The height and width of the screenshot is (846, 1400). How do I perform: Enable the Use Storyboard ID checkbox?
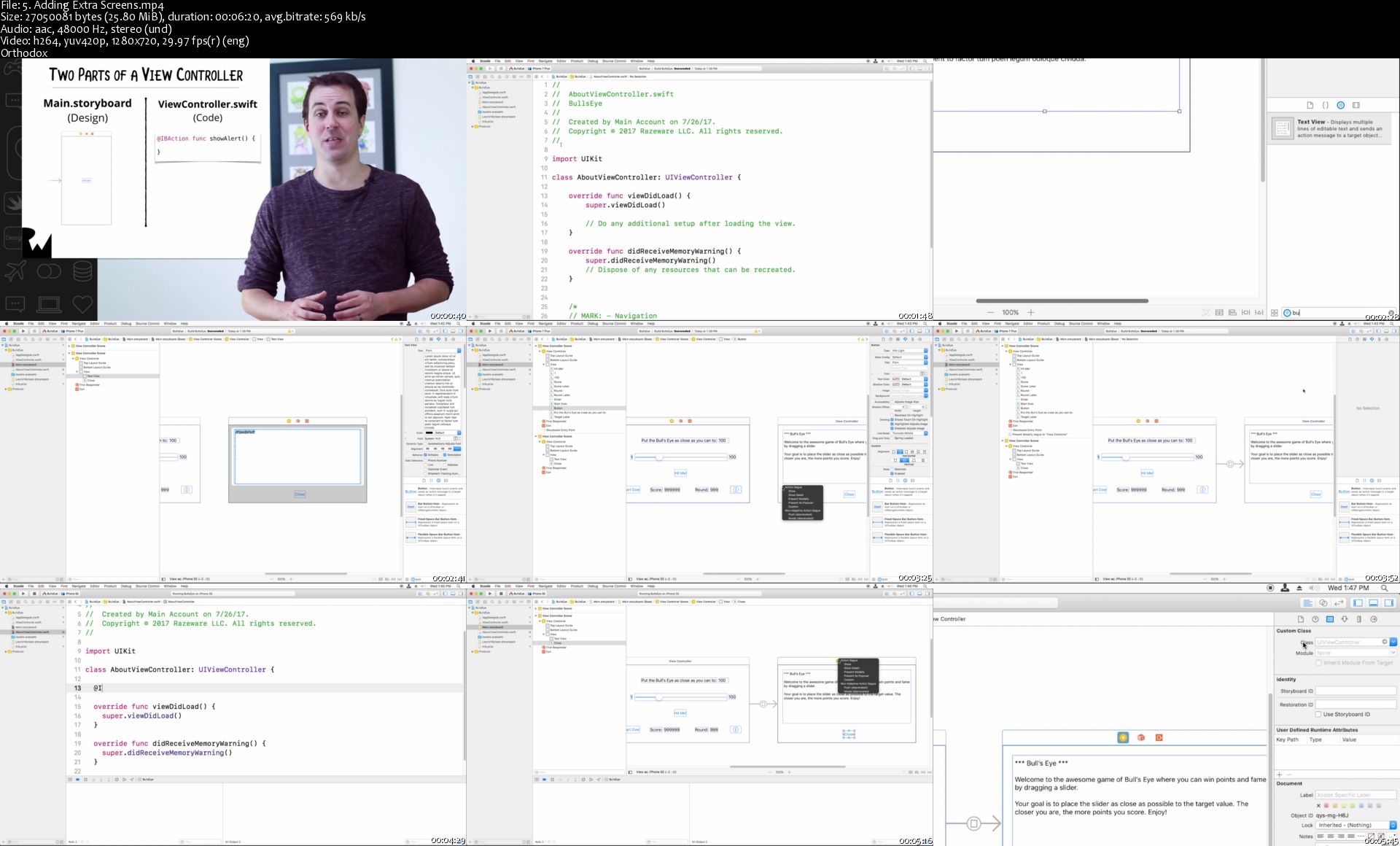(x=1318, y=714)
